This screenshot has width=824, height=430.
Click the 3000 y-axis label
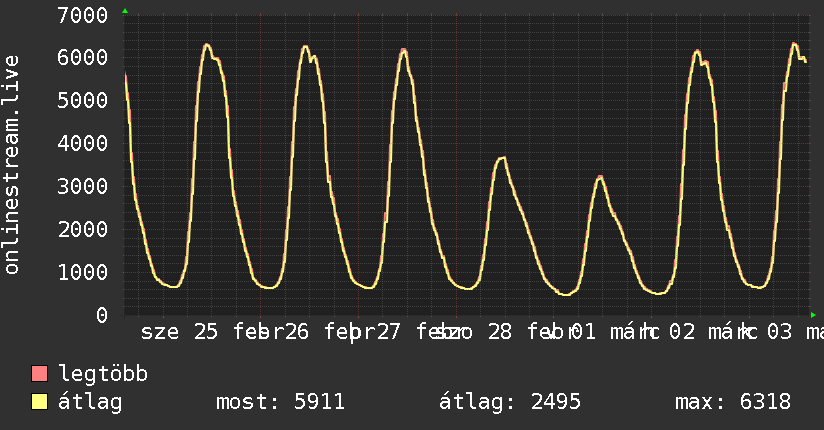coord(83,187)
